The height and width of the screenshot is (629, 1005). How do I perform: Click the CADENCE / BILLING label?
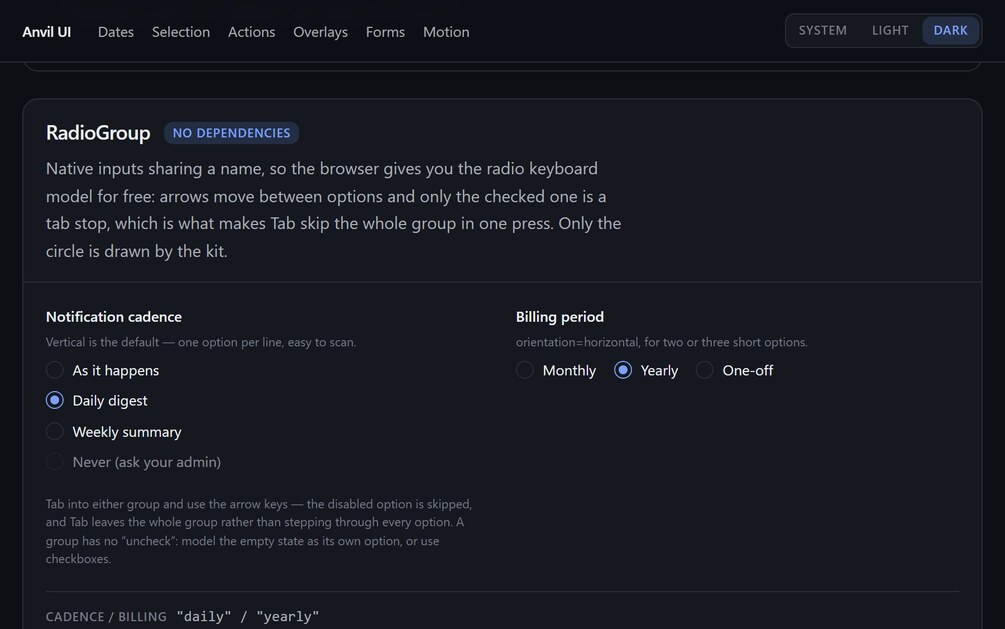pos(106,617)
